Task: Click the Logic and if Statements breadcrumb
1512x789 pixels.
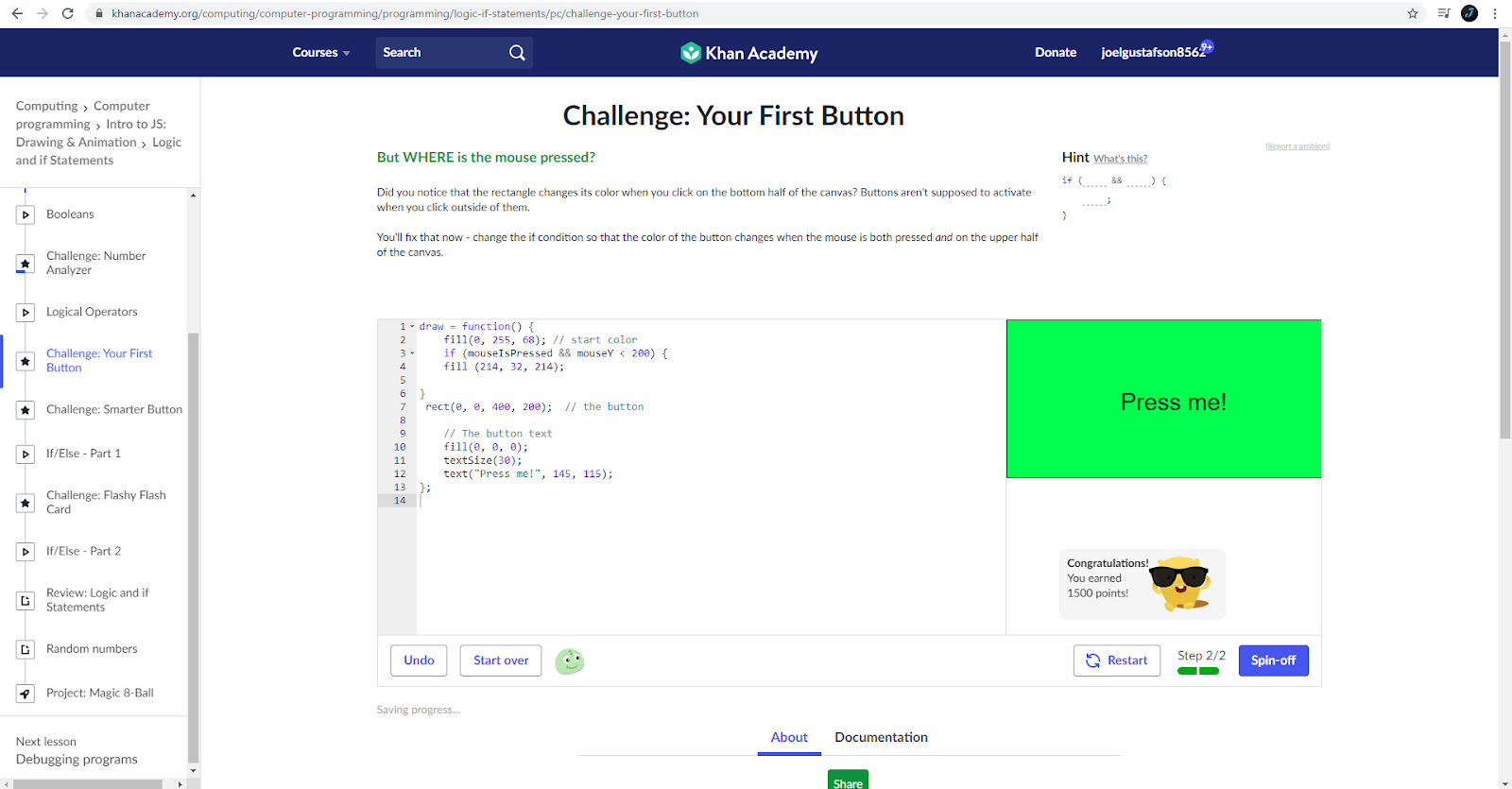Action: [98, 151]
